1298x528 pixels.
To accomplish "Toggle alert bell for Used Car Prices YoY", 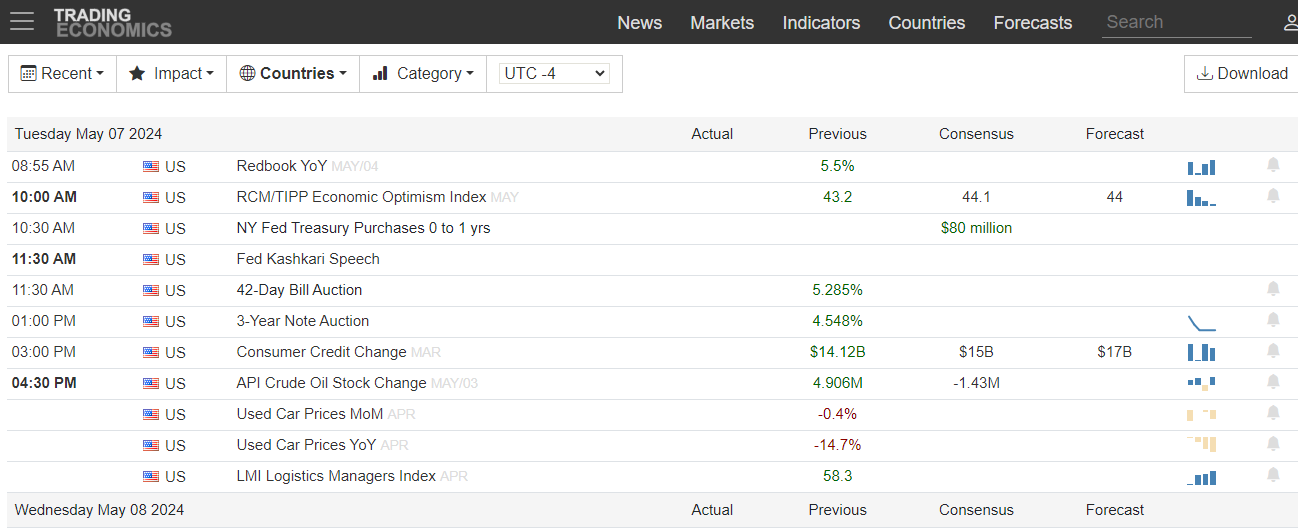I will click(1273, 444).
